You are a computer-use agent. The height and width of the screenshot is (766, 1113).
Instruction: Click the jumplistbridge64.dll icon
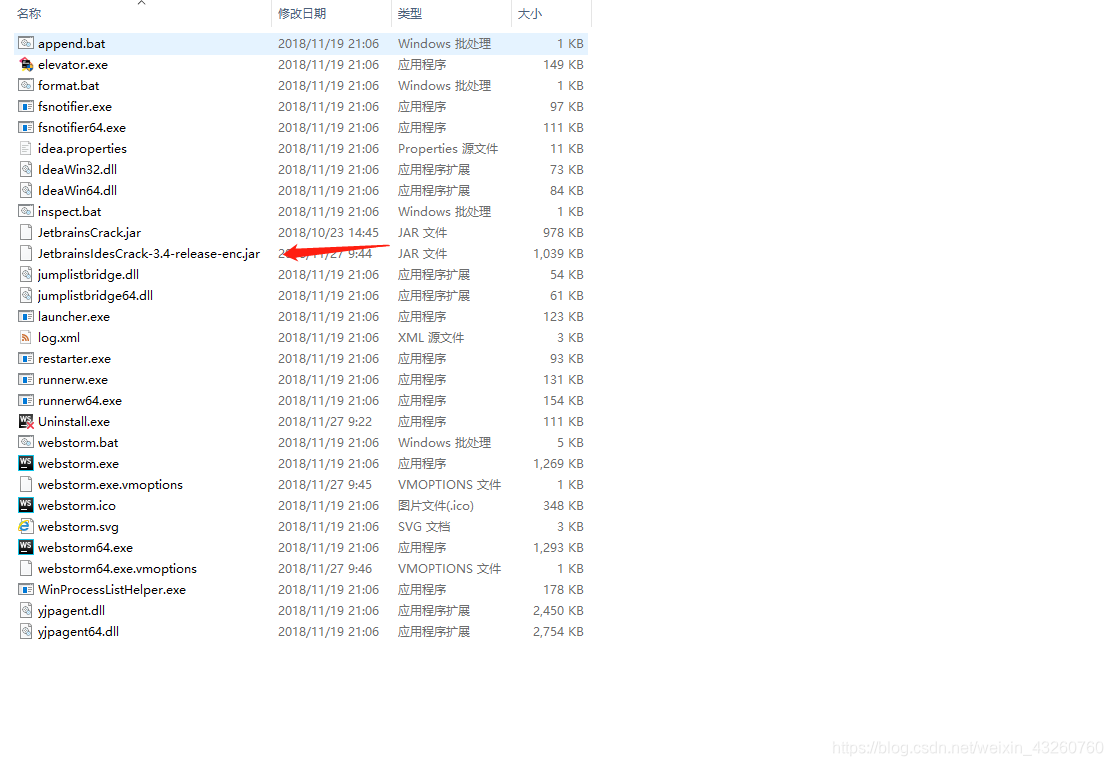click(x=26, y=295)
